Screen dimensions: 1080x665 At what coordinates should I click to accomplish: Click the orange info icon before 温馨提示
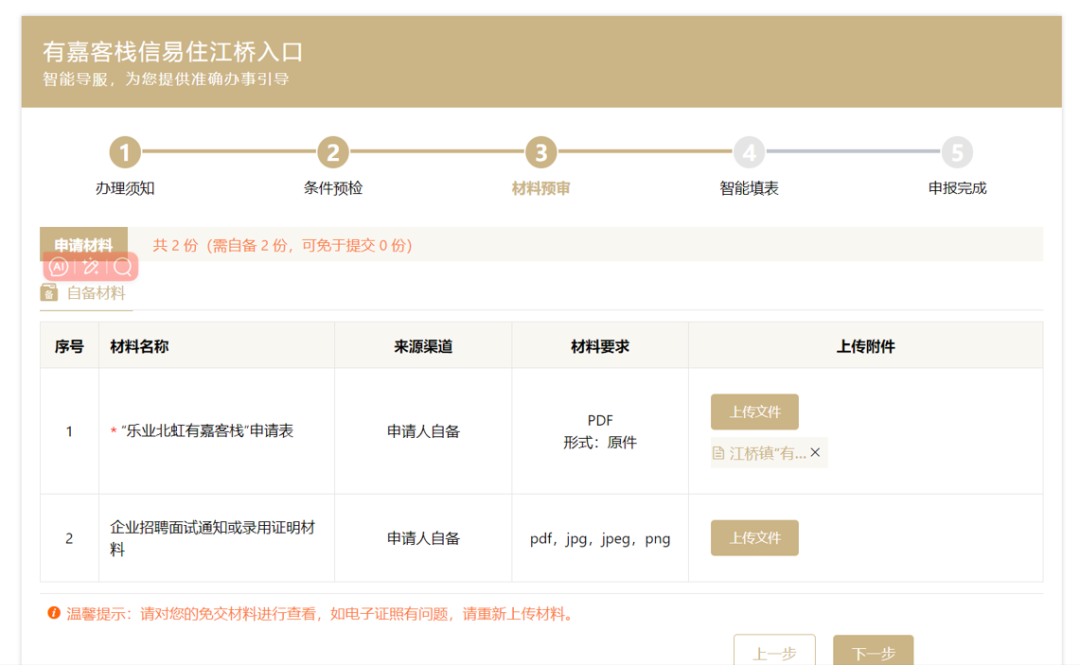click(54, 613)
